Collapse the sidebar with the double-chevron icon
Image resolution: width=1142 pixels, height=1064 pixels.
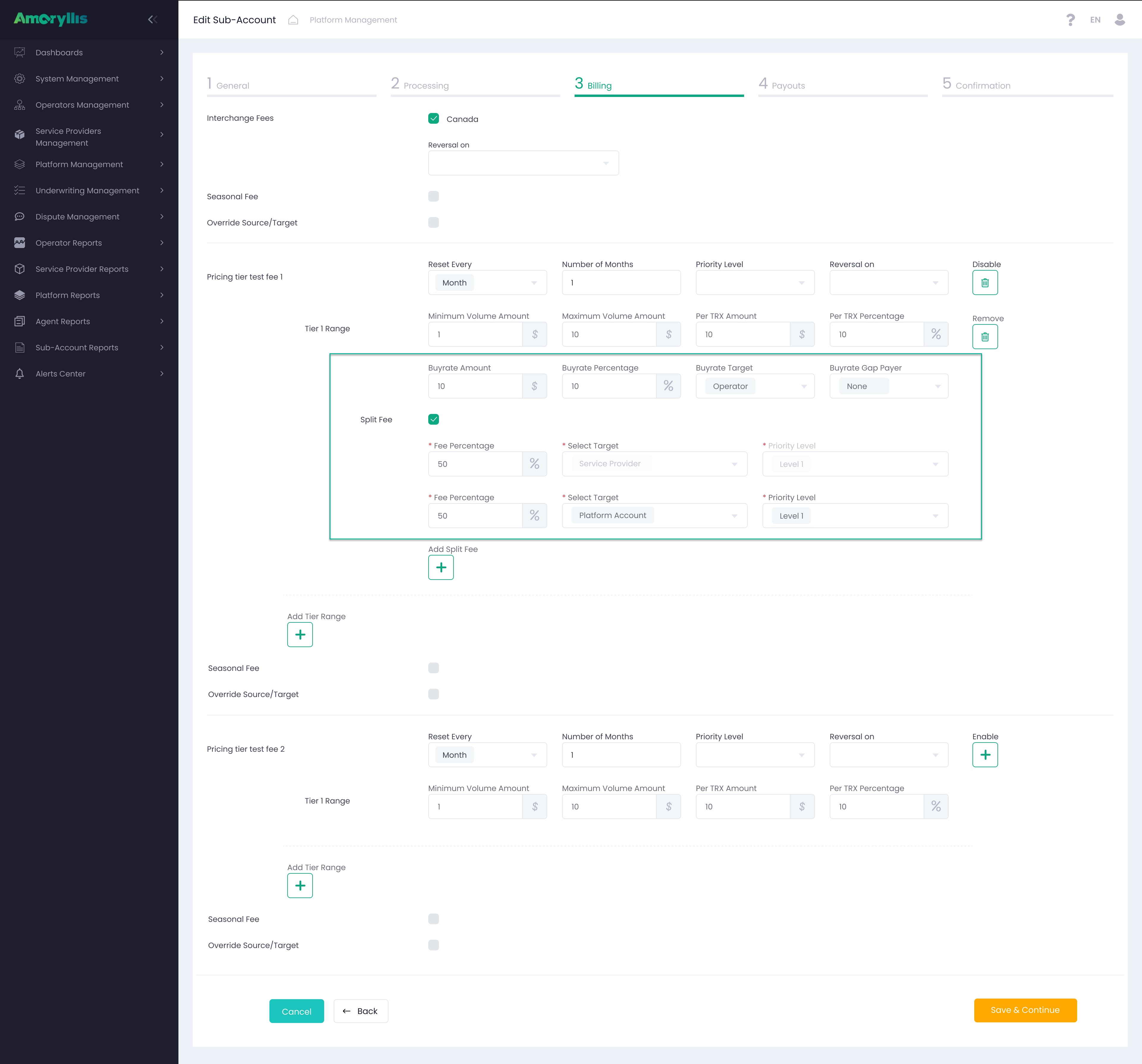[153, 20]
